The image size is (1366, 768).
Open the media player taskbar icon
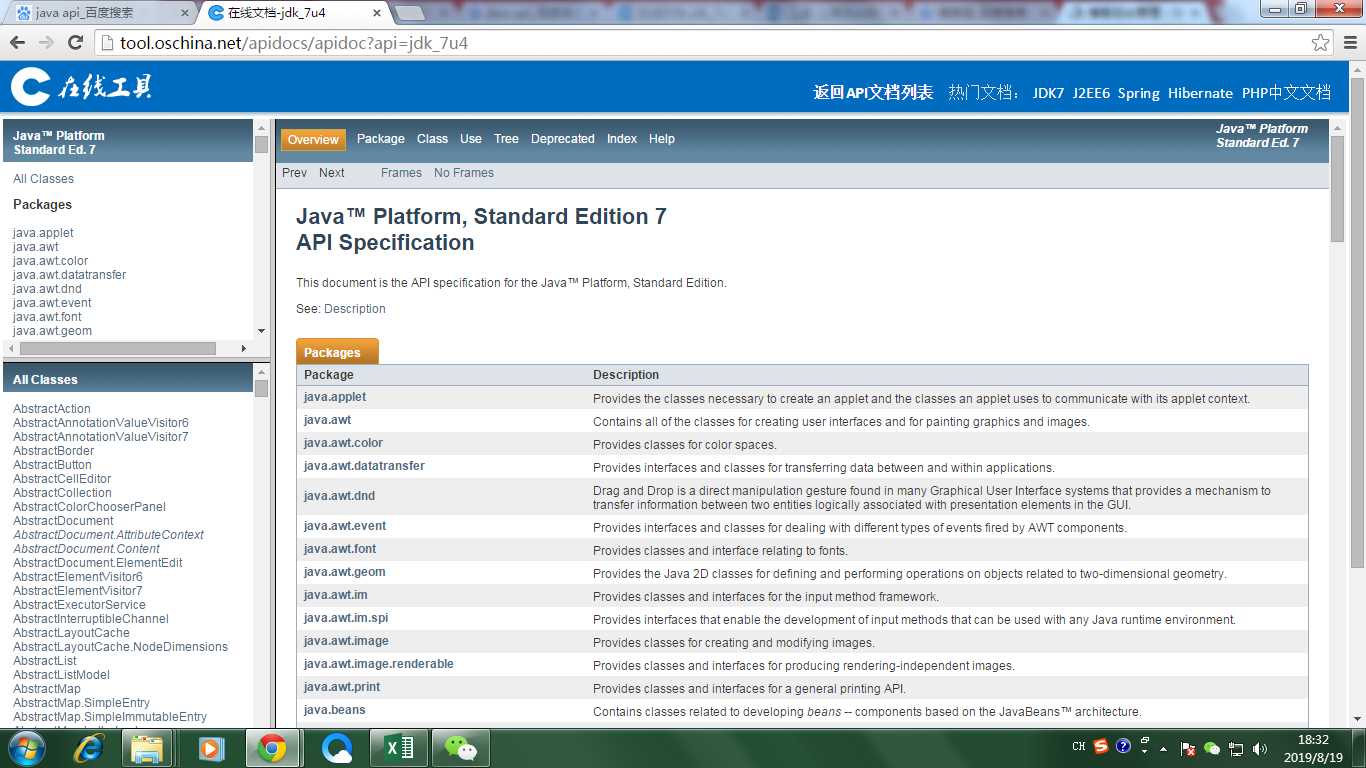210,748
